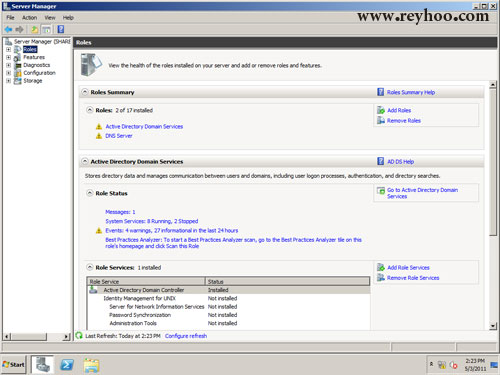Click Events warnings and informational link
Image resolution: width=500 pixels, height=375 pixels.
tap(172, 231)
